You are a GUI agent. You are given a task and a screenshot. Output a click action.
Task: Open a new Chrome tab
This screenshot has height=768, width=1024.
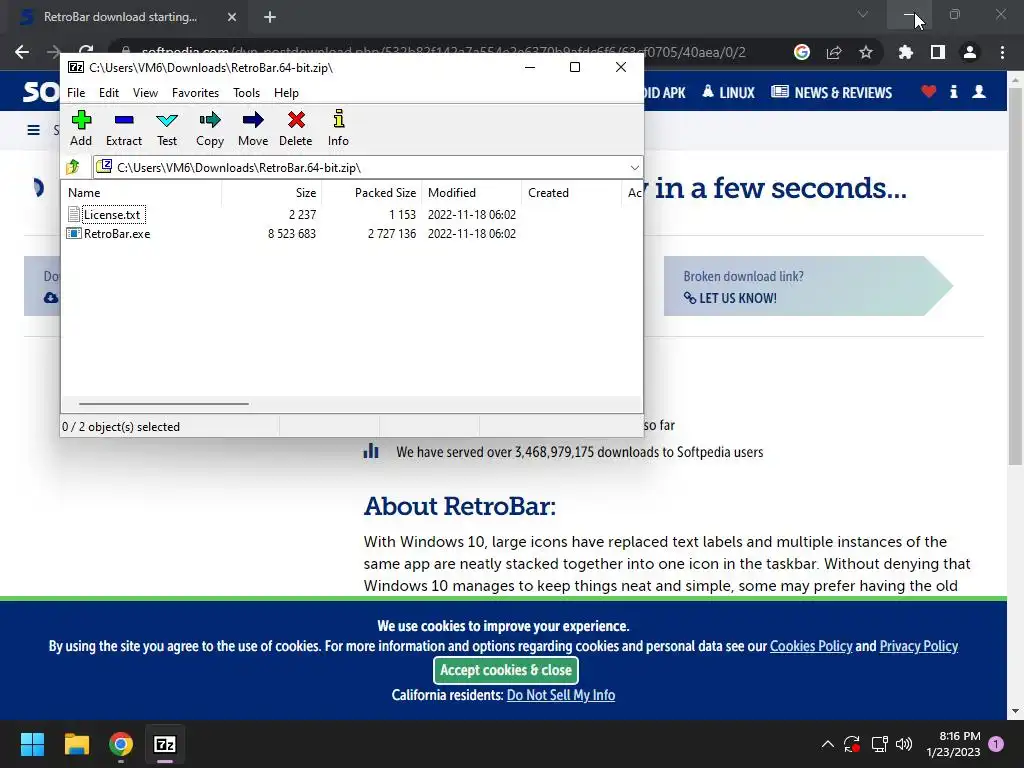point(270,17)
